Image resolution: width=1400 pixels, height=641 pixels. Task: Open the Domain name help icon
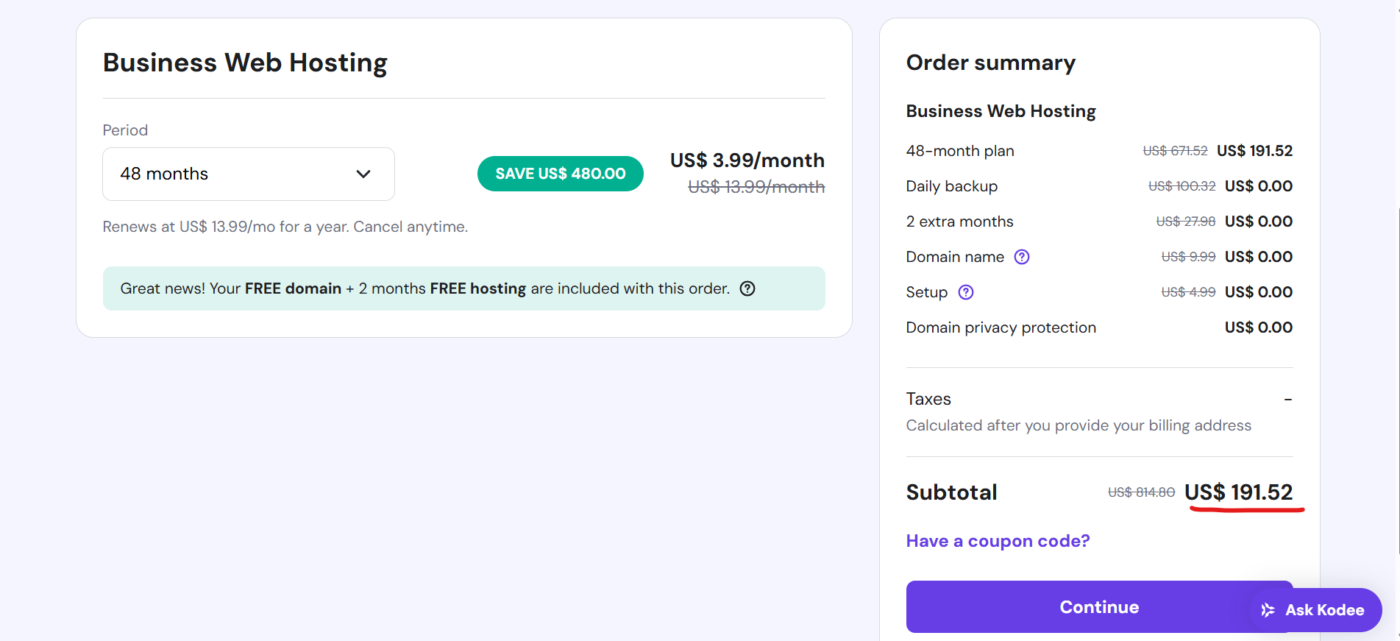click(1021, 257)
